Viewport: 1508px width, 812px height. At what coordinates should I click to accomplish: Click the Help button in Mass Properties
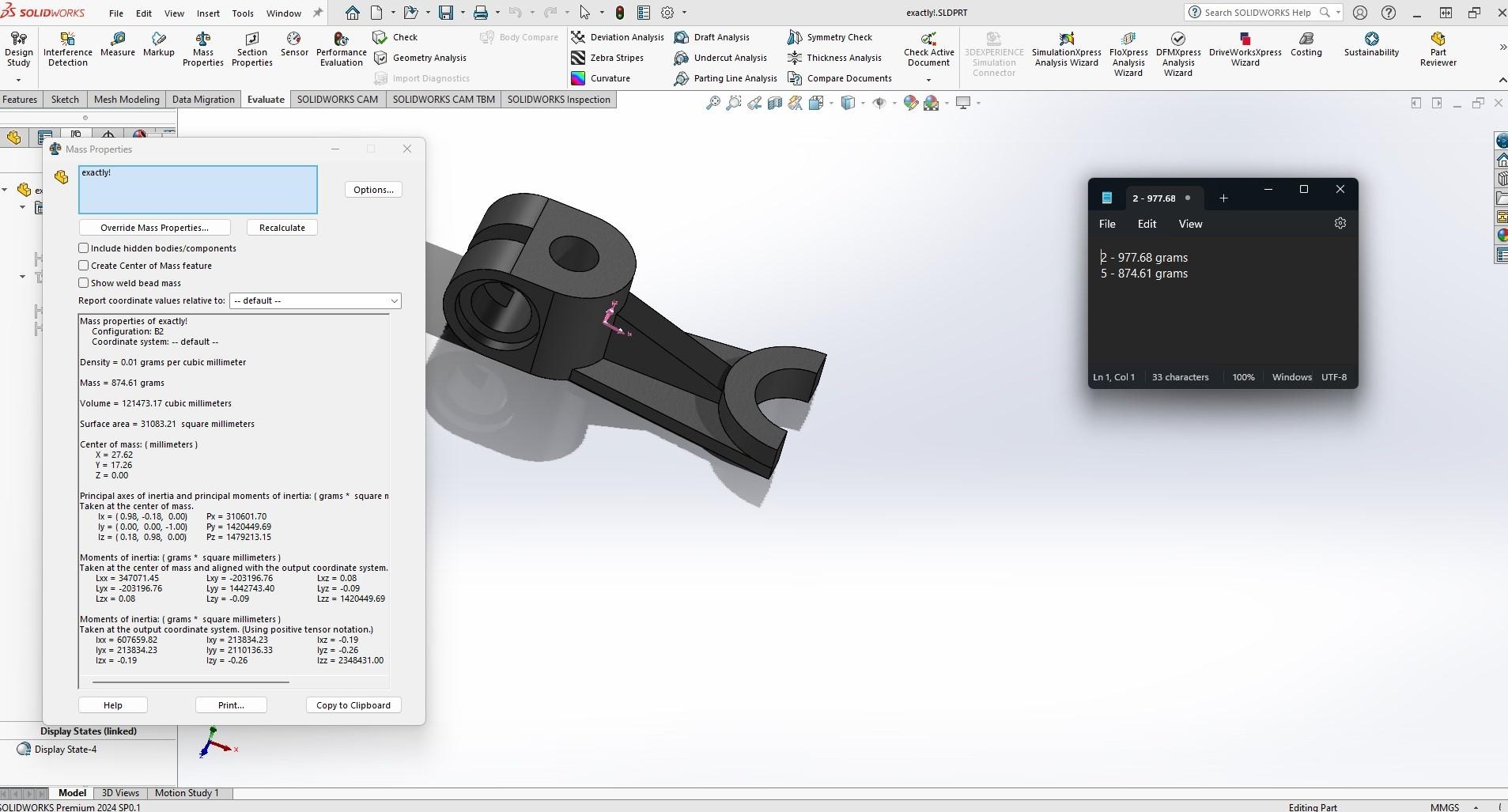pyautogui.click(x=113, y=705)
